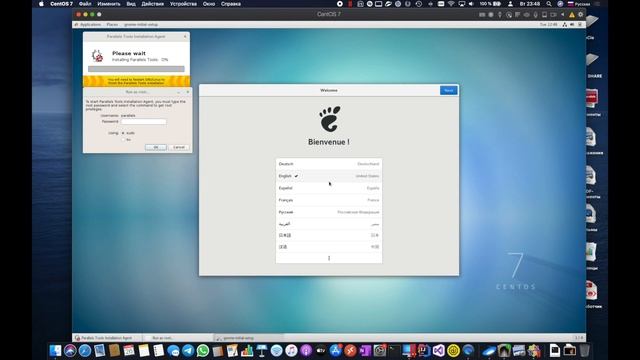640x360 pixels.
Task: Open the Apple menu
Action: click(41, 4)
